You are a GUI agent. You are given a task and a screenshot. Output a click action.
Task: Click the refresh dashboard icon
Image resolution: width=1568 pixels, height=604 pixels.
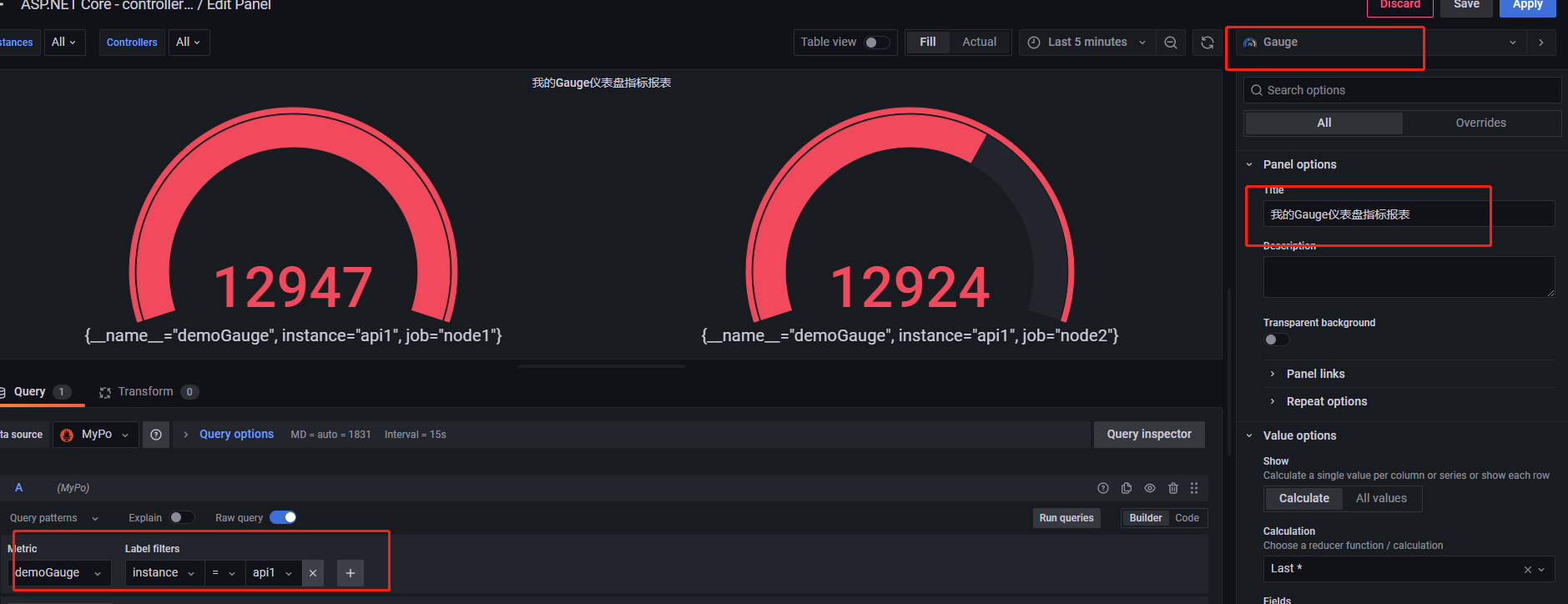(x=1208, y=43)
